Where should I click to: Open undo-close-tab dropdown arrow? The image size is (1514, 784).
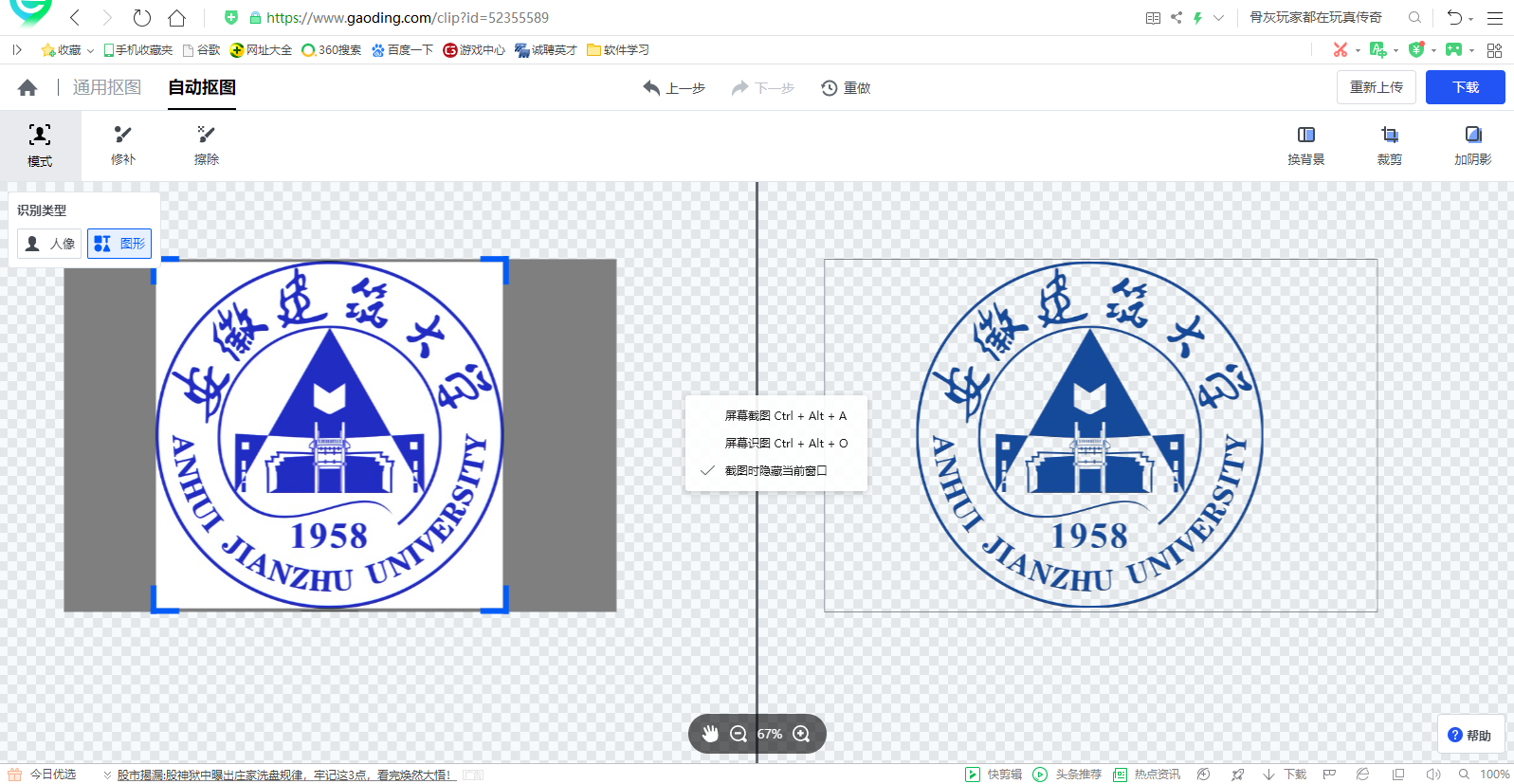tap(1470, 19)
